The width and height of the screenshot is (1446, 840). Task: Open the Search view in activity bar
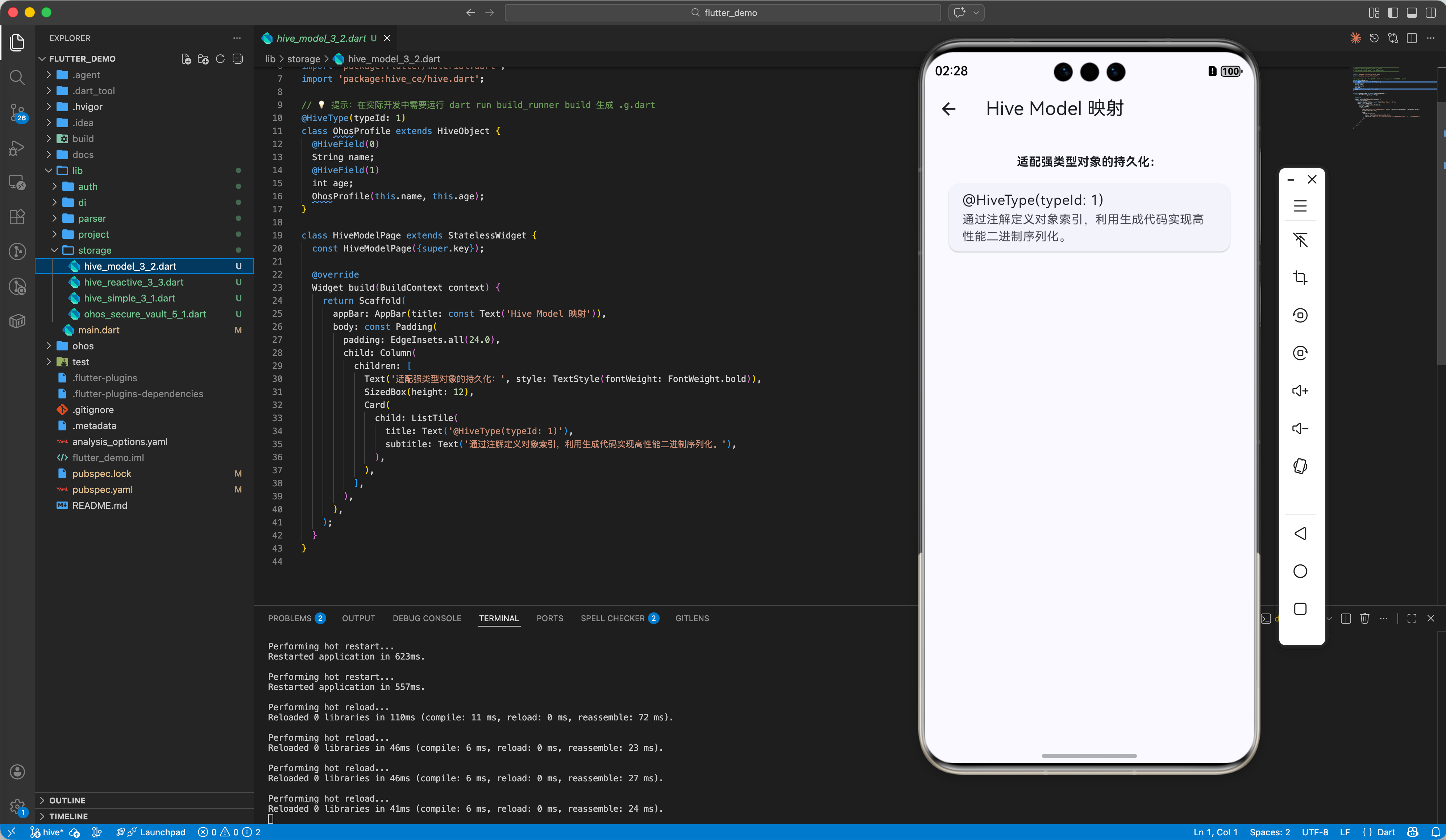tap(17, 77)
